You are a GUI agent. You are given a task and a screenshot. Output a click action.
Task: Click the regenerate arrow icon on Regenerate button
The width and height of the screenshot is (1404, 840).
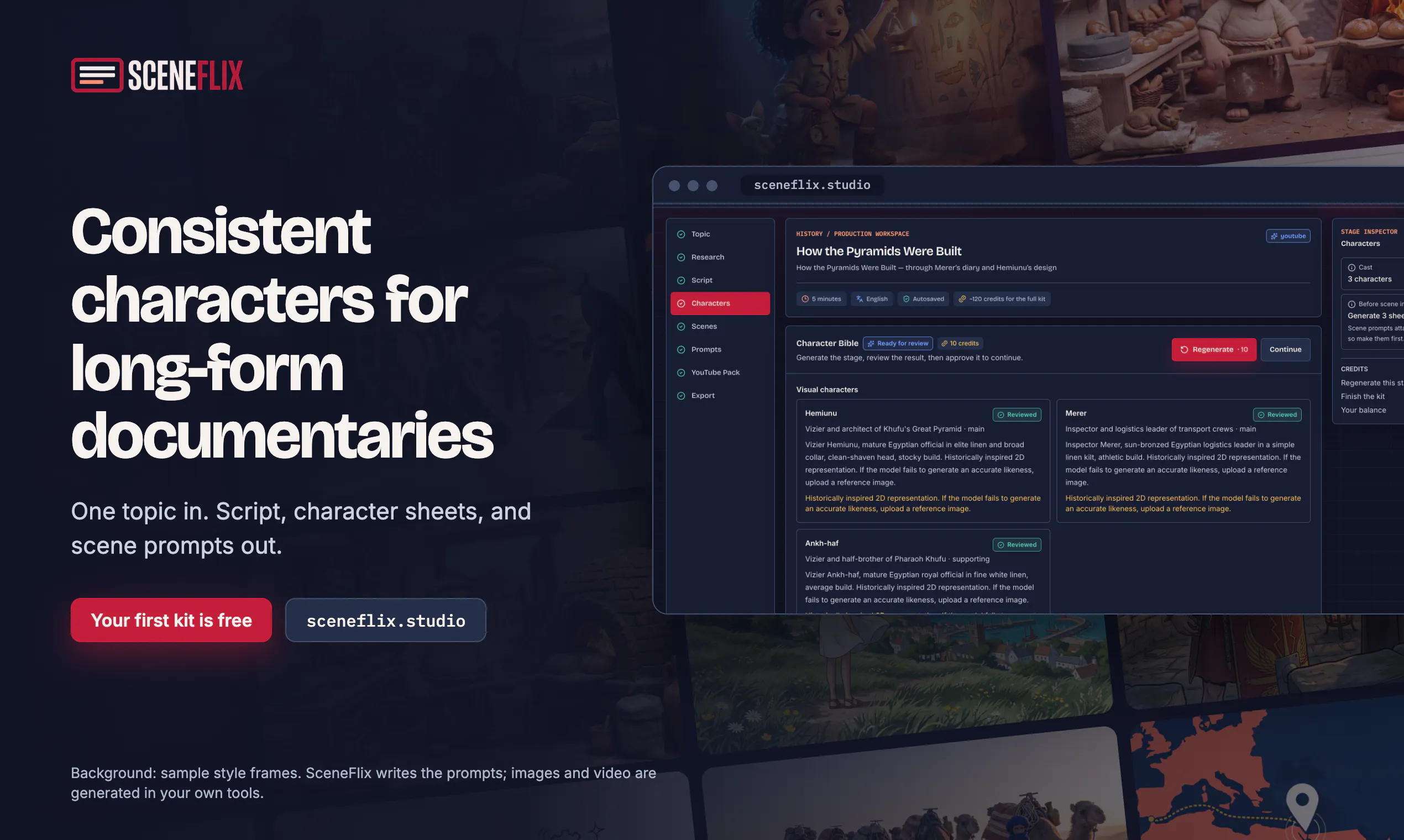click(1185, 350)
